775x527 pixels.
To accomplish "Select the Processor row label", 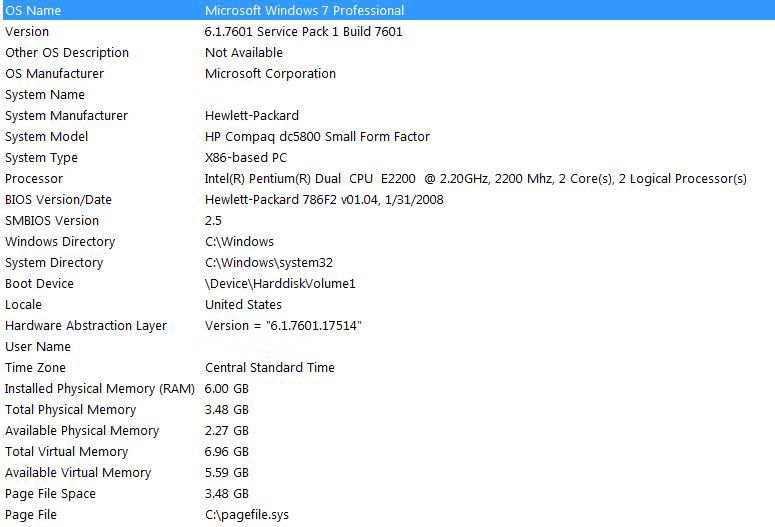I will (x=34, y=178).
